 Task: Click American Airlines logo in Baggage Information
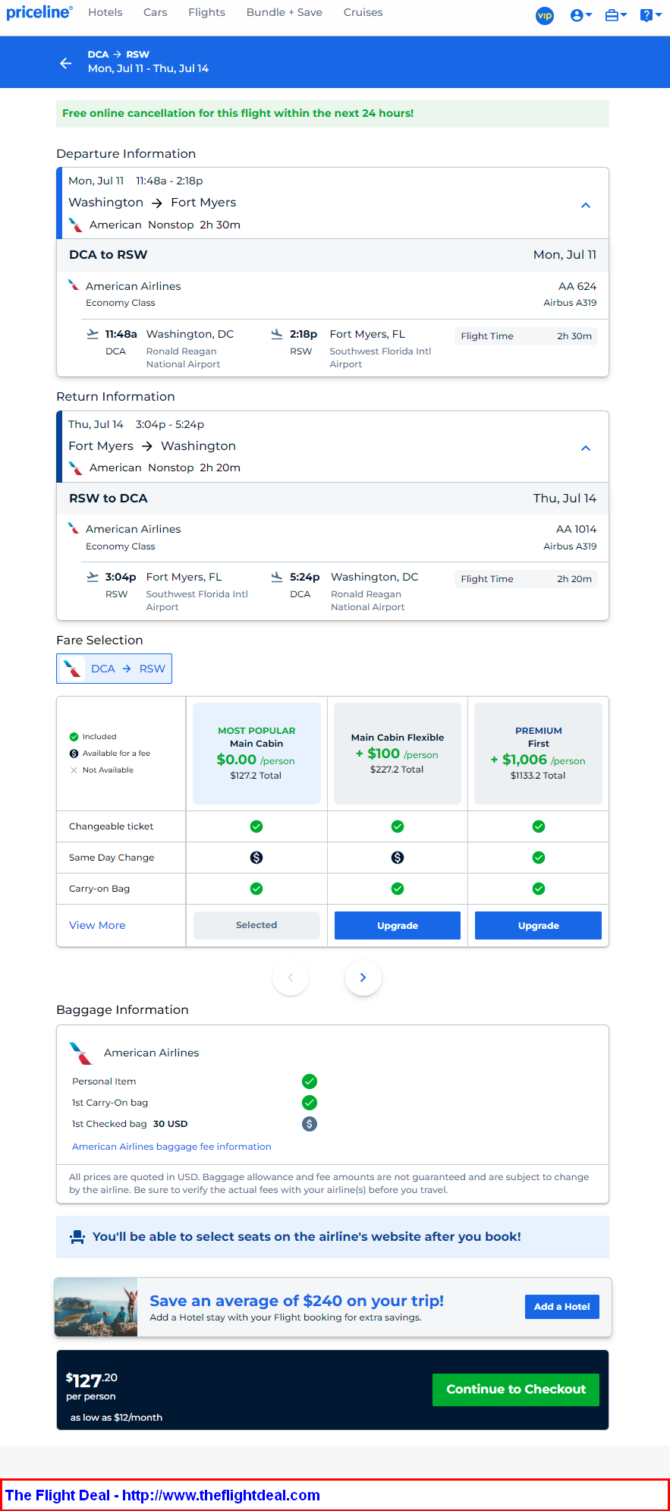click(81, 1052)
